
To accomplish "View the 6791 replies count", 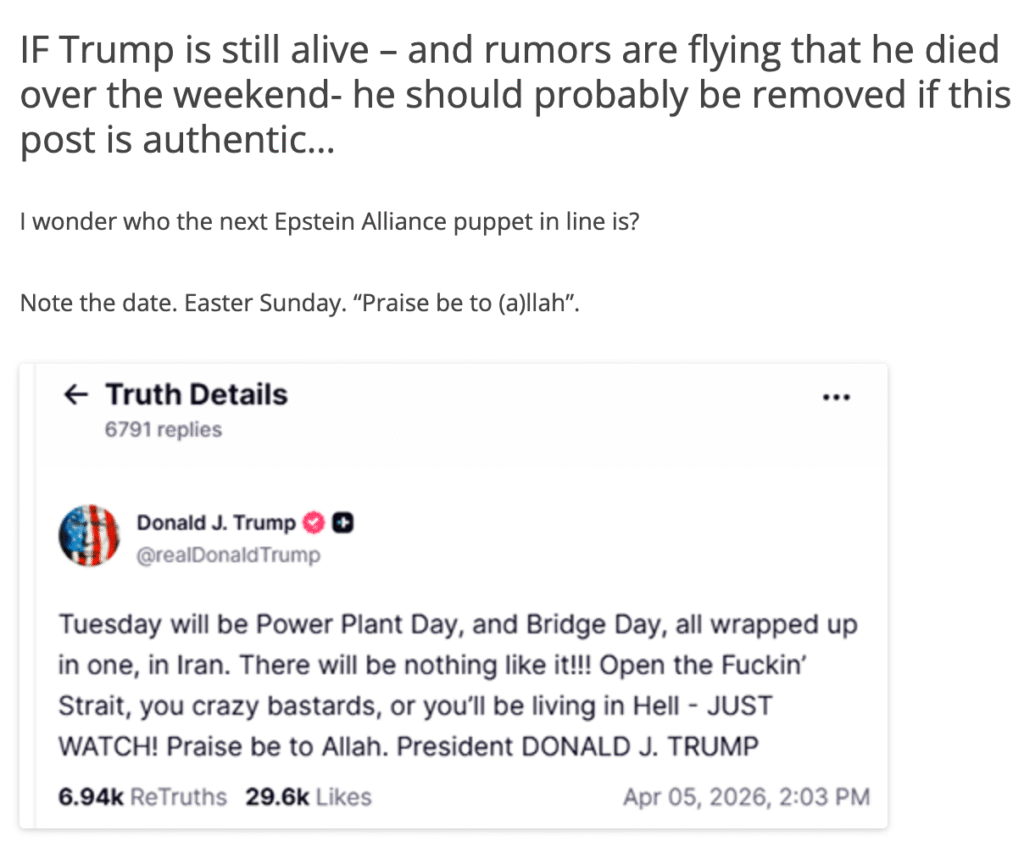I will [x=164, y=430].
